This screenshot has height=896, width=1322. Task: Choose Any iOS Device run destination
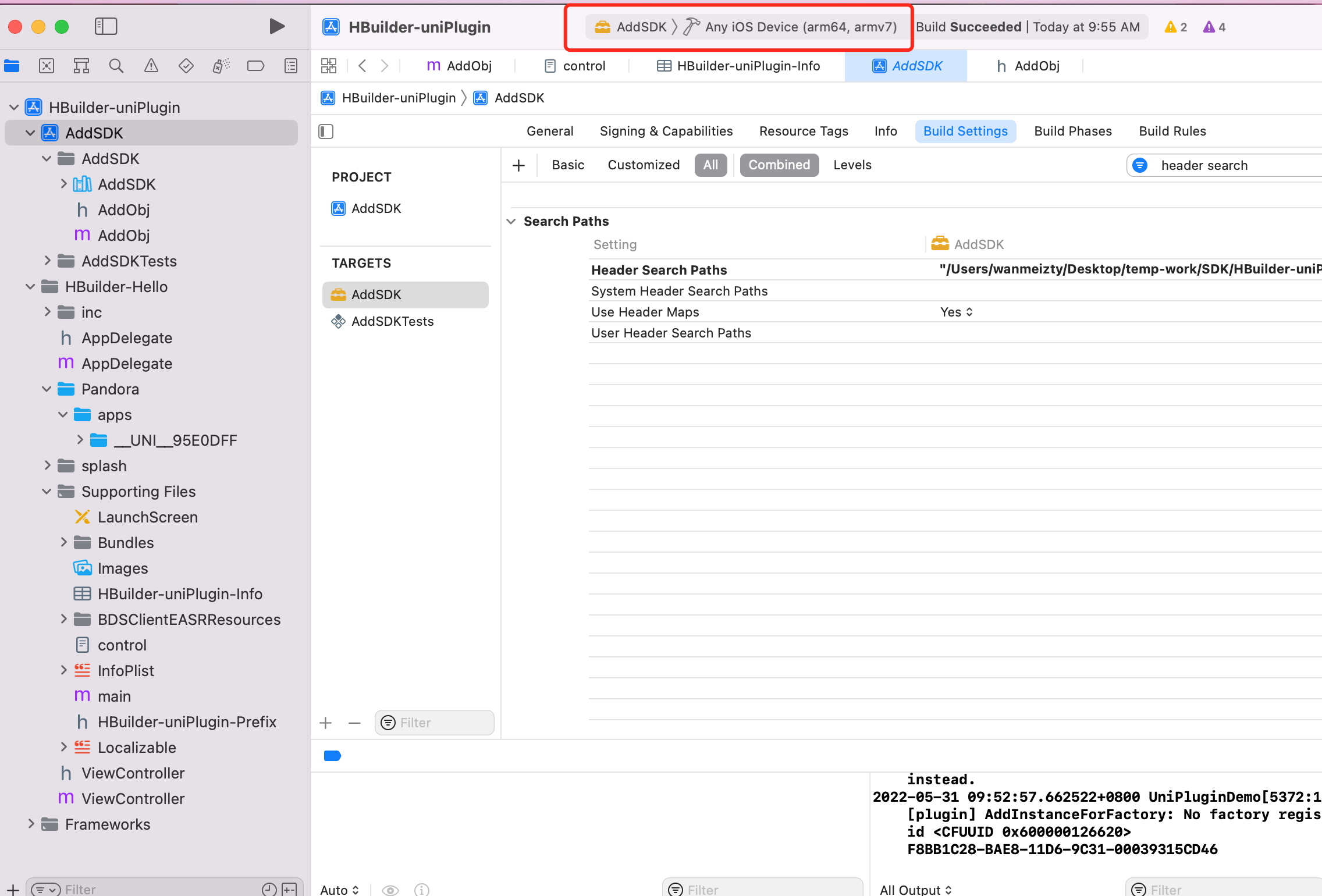pos(790,27)
